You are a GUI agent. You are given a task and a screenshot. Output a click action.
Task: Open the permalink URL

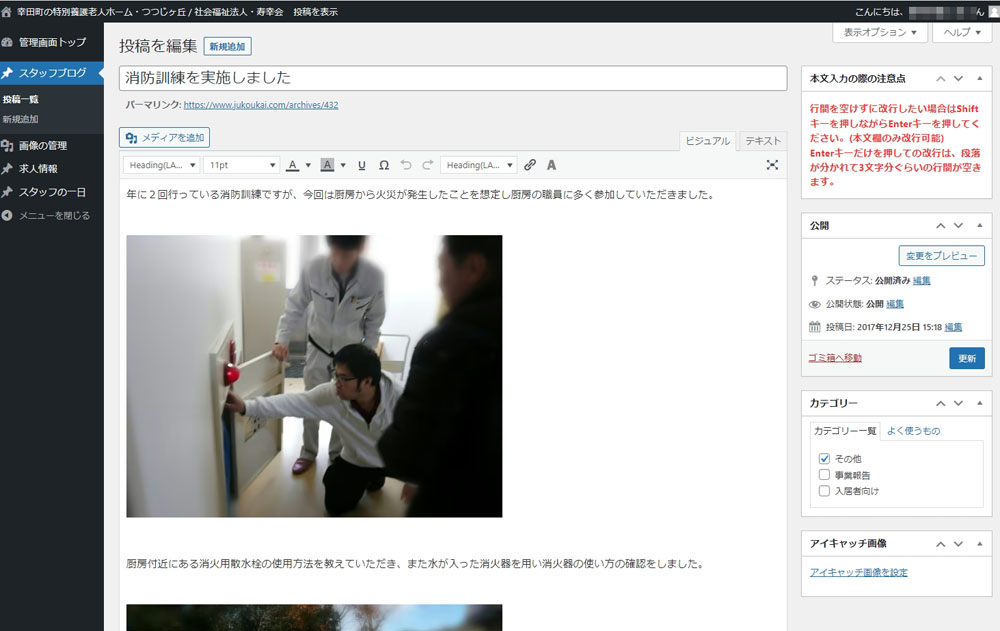pyautogui.click(x=261, y=105)
